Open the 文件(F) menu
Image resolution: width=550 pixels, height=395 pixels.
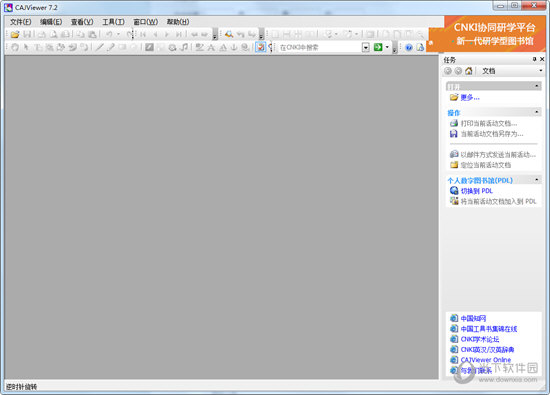coord(20,22)
